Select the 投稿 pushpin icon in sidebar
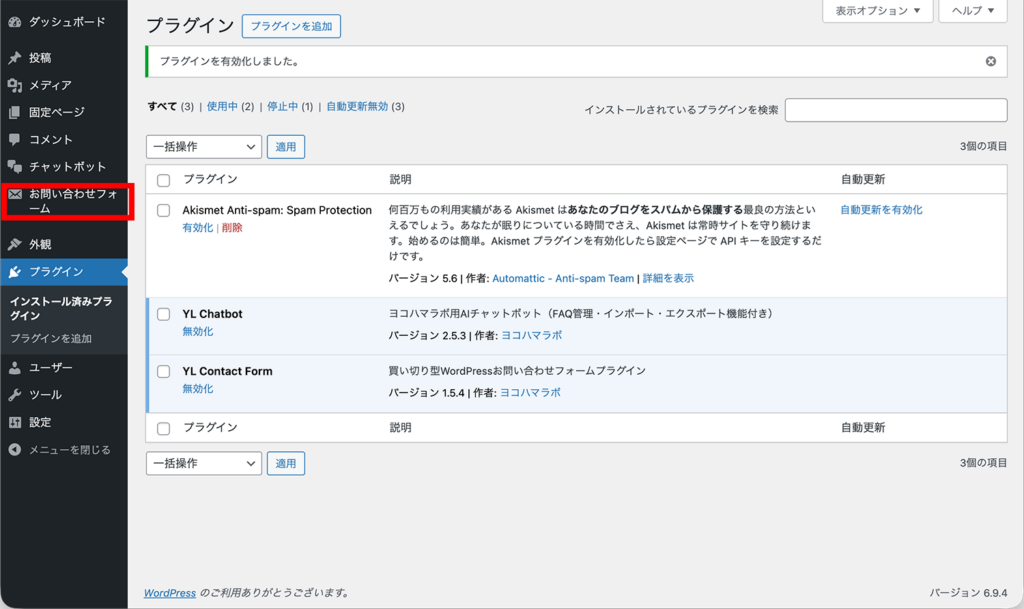The width and height of the screenshot is (1024, 609). [12, 57]
